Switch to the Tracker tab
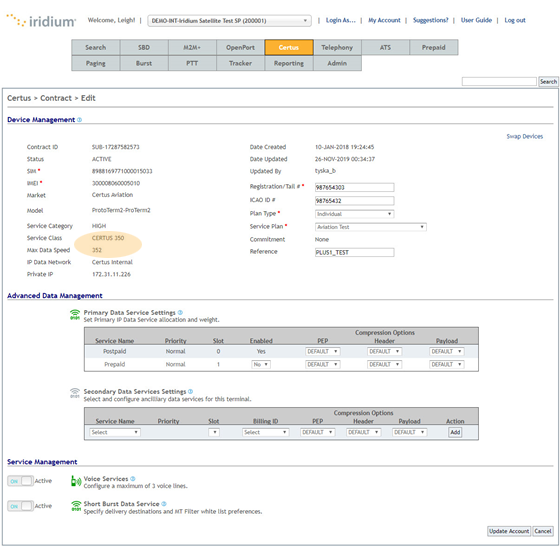Screen dimensions: 560x547 point(240,63)
